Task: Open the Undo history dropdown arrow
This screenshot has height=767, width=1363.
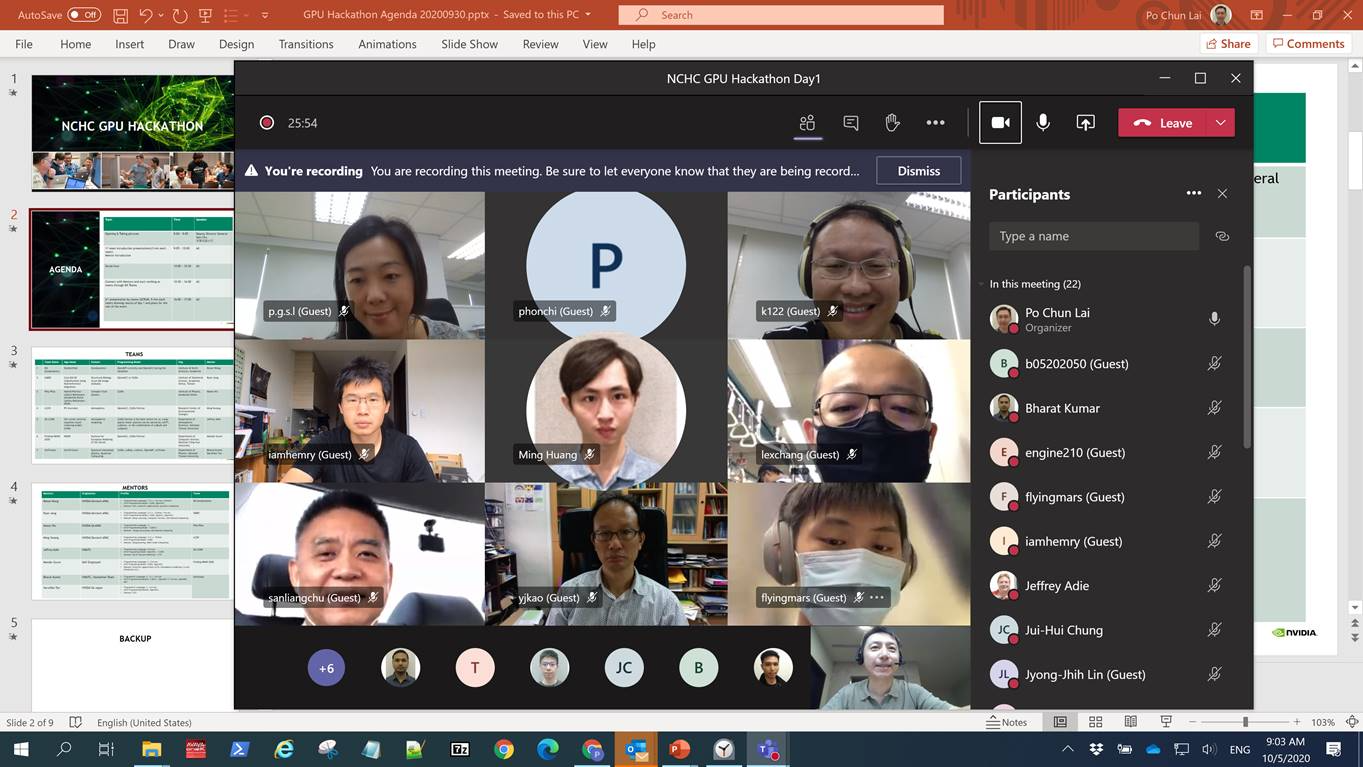Action: [x=162, y=15]
